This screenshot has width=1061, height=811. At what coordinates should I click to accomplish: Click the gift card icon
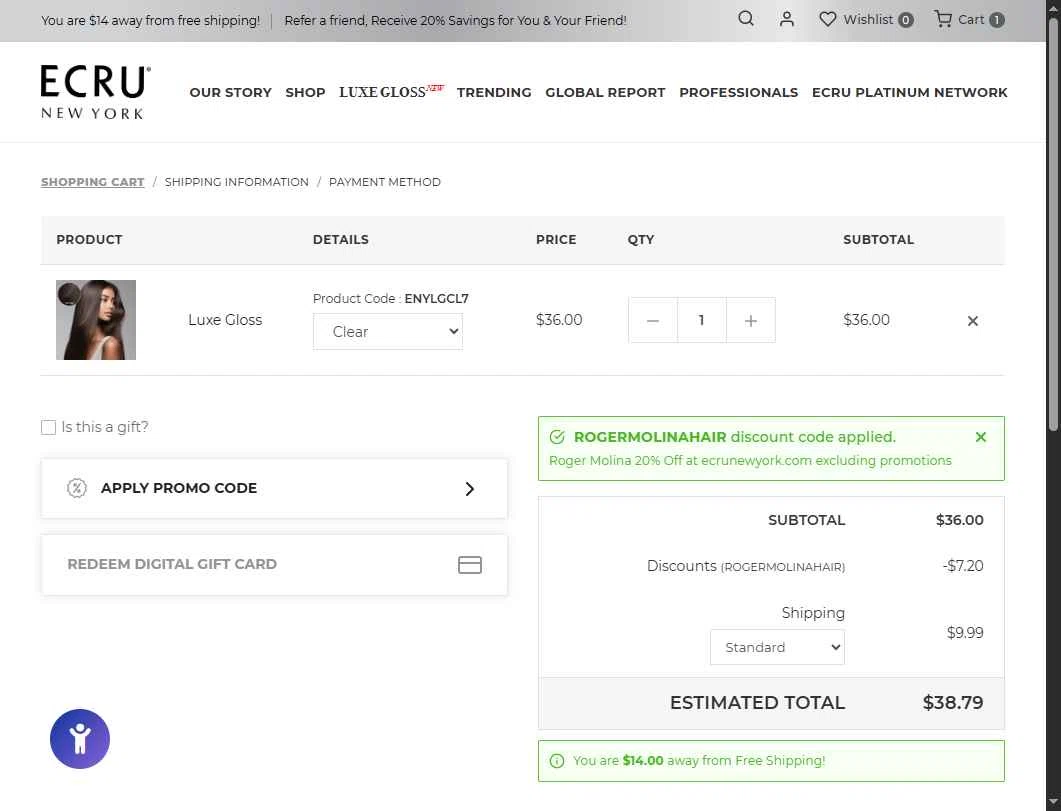(x=470, y=565)
